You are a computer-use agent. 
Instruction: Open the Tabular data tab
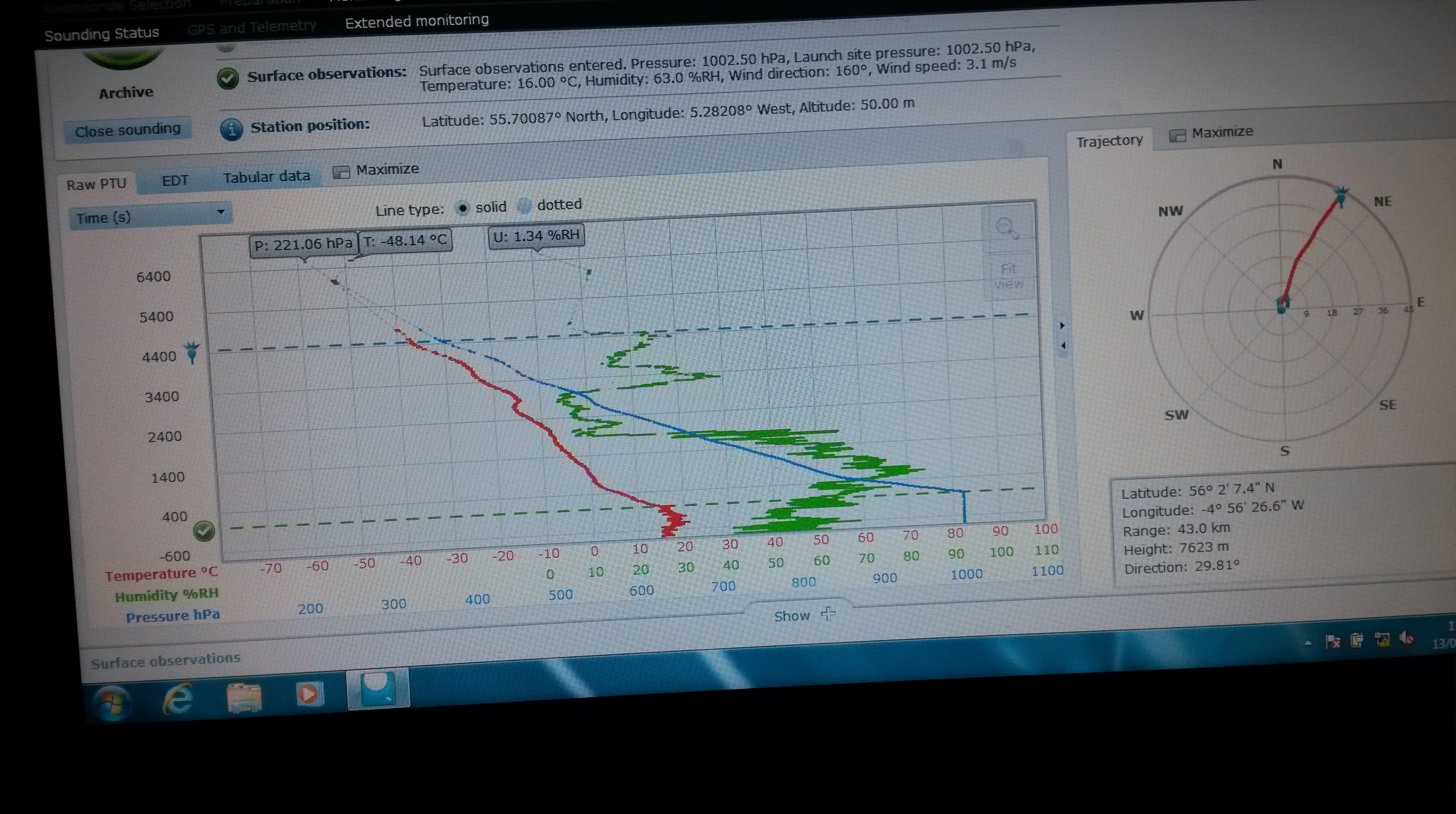pyautogui.click(x=266, y=177)
